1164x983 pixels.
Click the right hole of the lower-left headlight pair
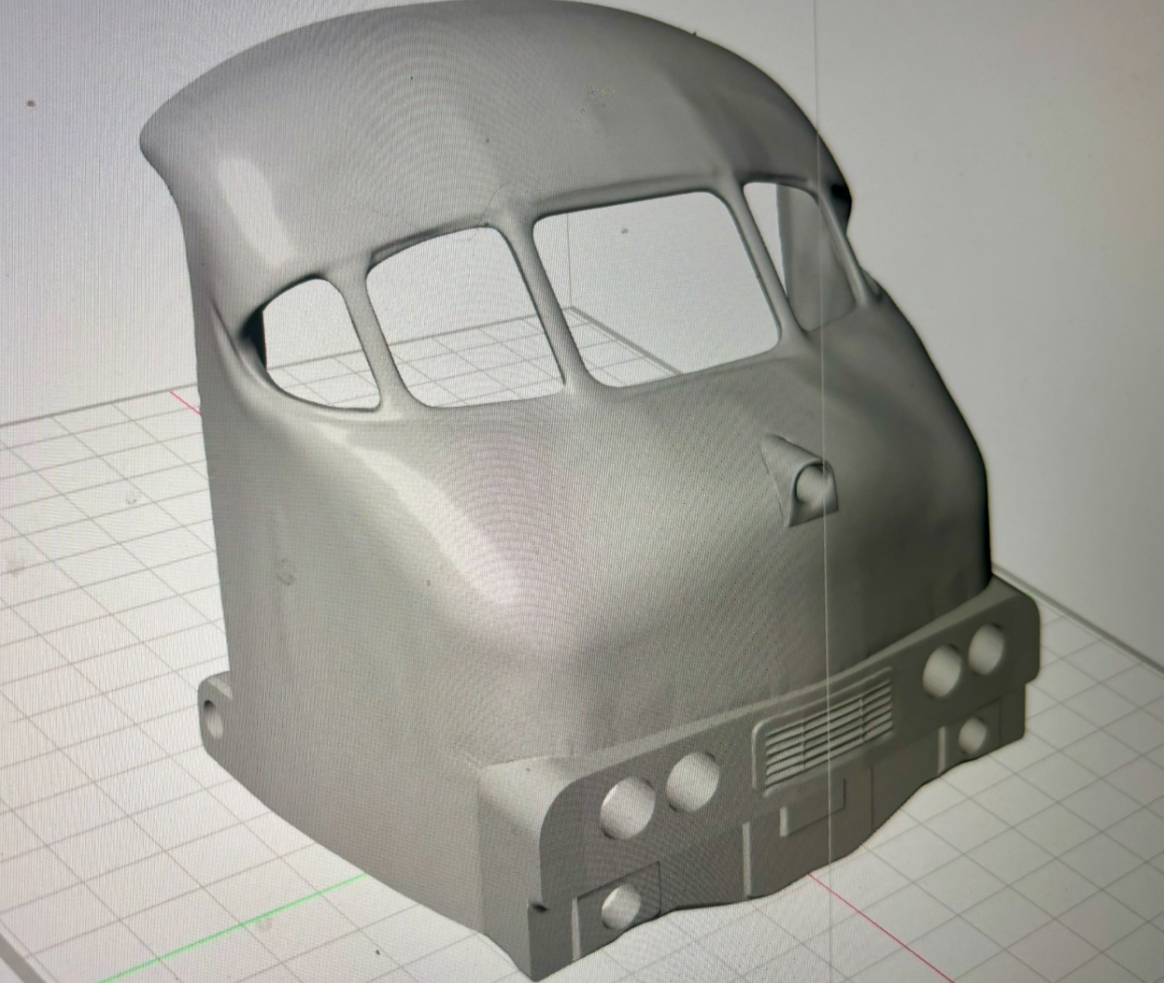click(693, 781)
